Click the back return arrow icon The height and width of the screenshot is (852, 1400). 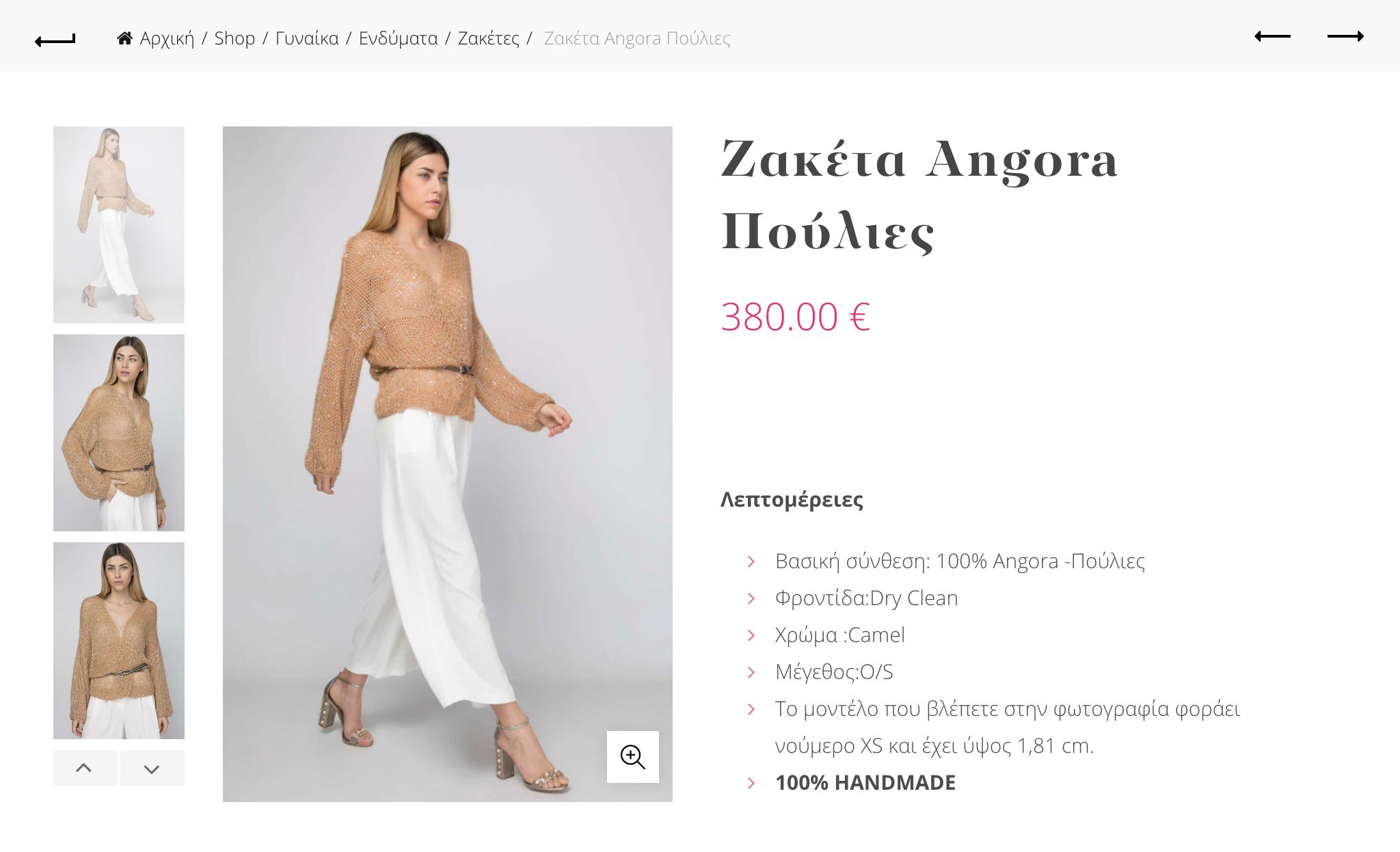click(55, 40)
